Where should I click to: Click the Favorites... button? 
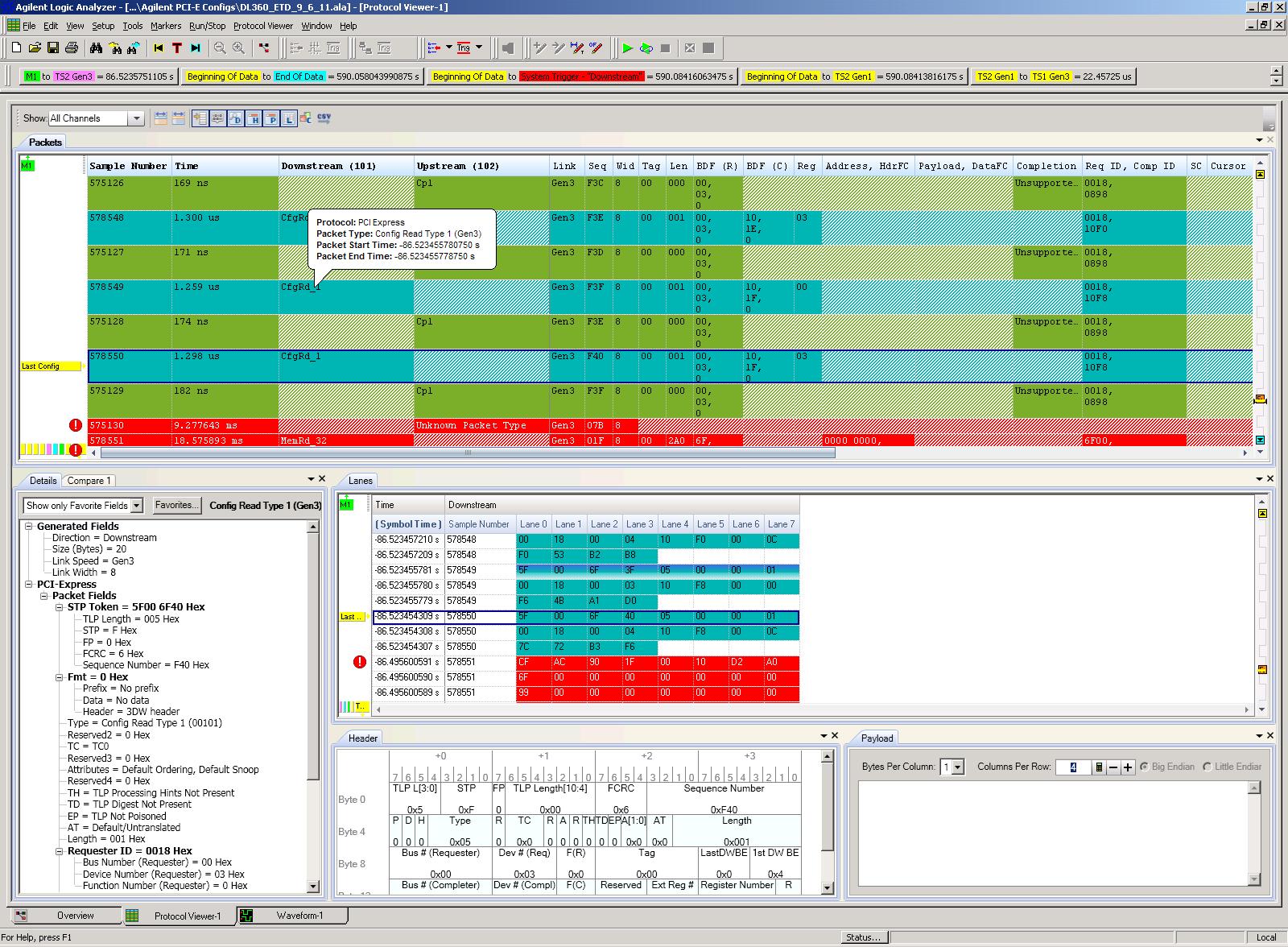click(x=176, y=505)
